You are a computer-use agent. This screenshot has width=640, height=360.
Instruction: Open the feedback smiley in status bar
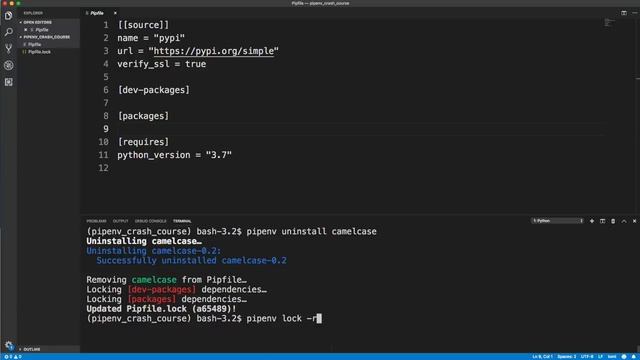624,357
